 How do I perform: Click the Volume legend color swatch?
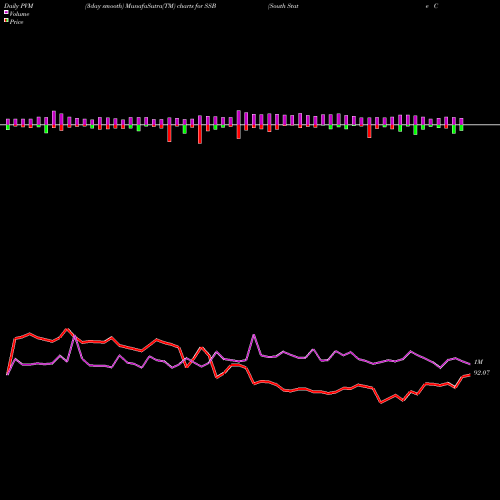coord(6,13)
